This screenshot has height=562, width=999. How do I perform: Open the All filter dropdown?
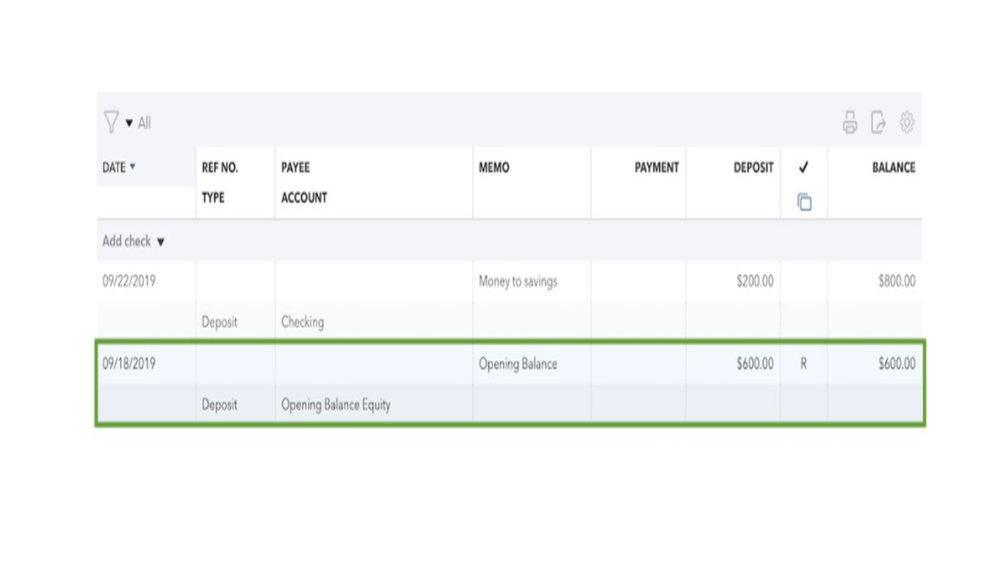(138, 123)
